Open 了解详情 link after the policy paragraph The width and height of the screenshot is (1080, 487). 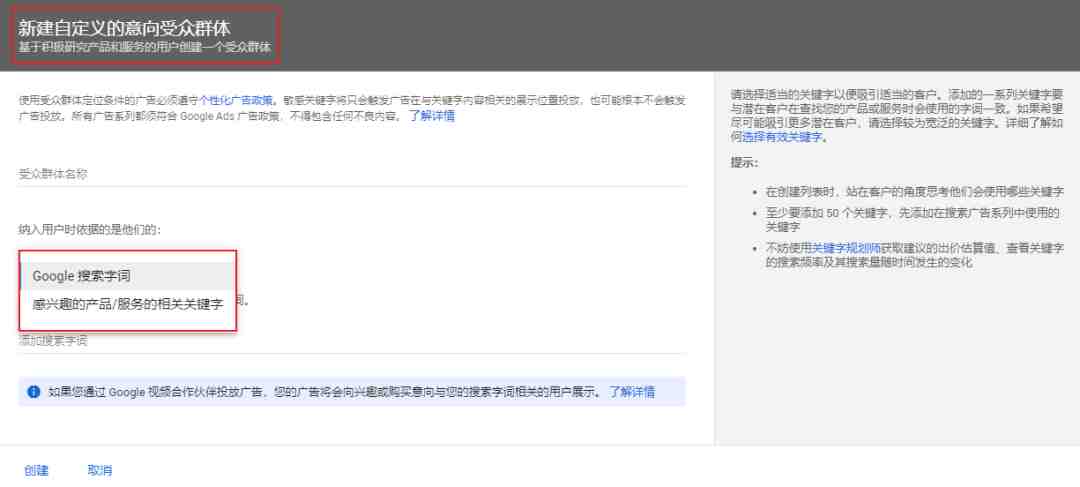pyautogui.click(x=431, y=116)
